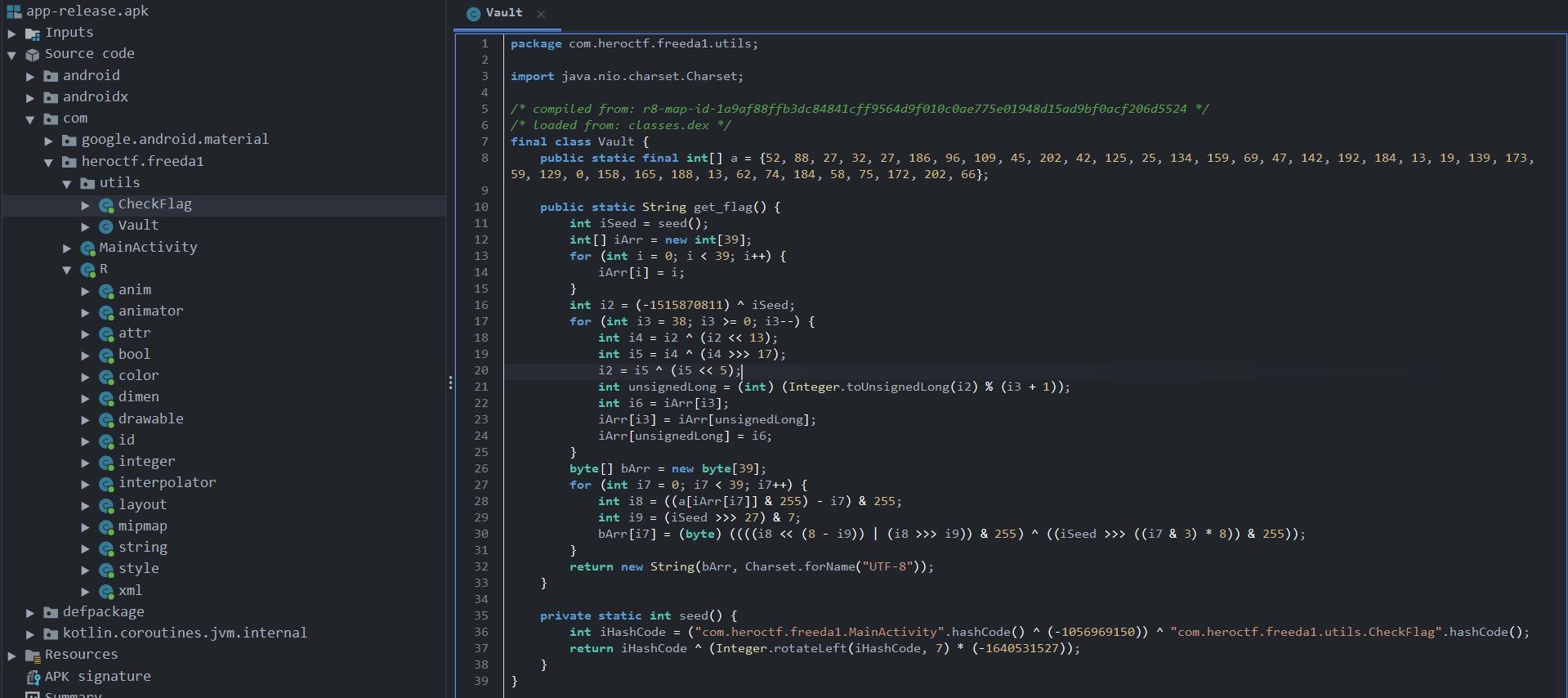Expand the android package
This screenshot has height=698, width=1568.
pos(30,76)
